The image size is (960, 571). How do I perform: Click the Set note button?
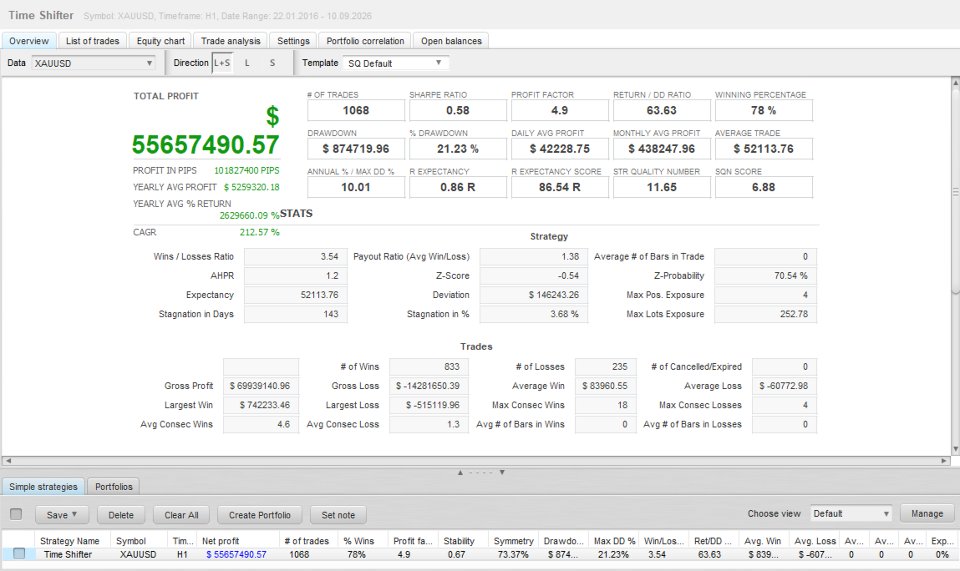(338, 515)
